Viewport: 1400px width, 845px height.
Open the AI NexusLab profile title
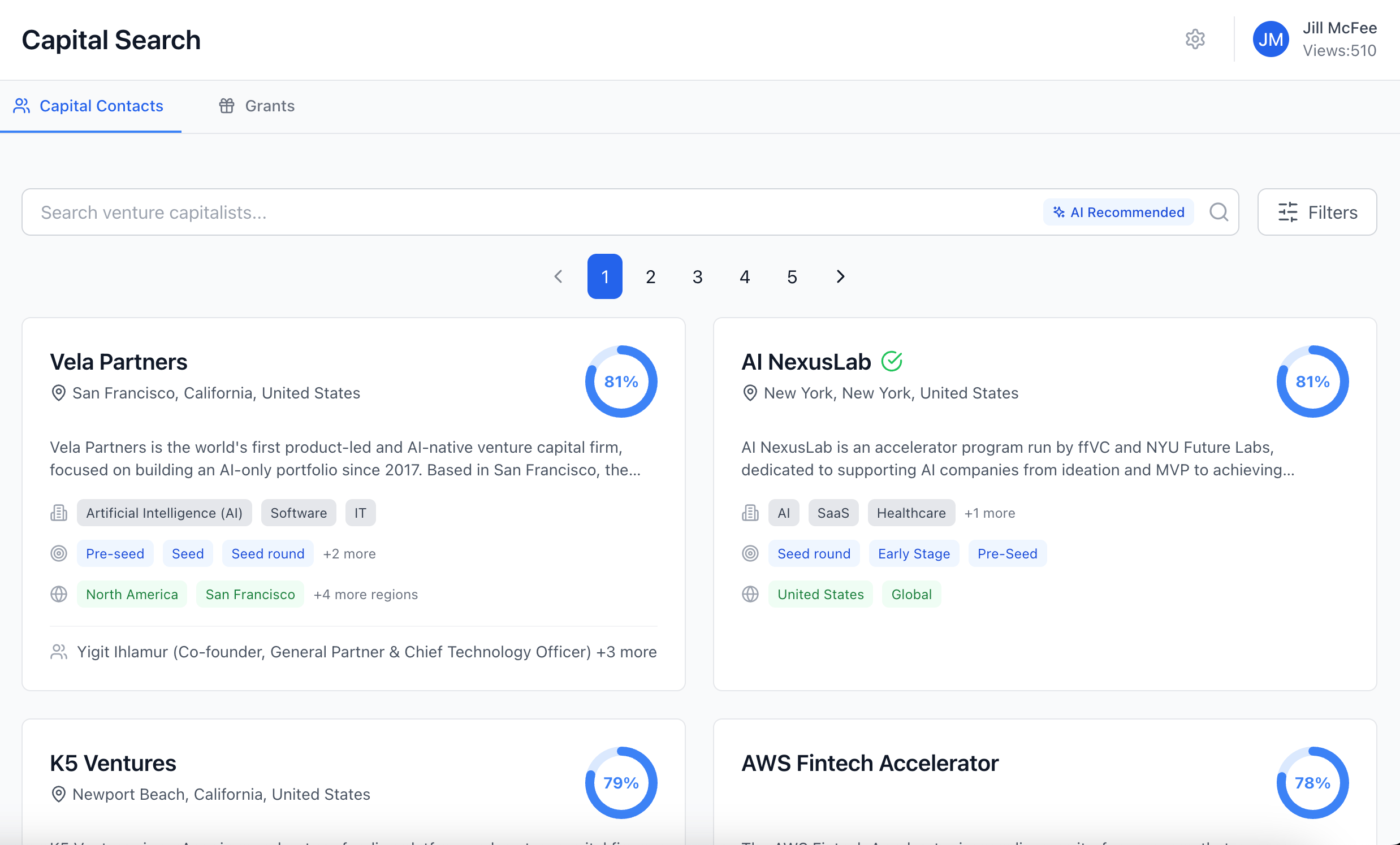[x=806, y=362]
